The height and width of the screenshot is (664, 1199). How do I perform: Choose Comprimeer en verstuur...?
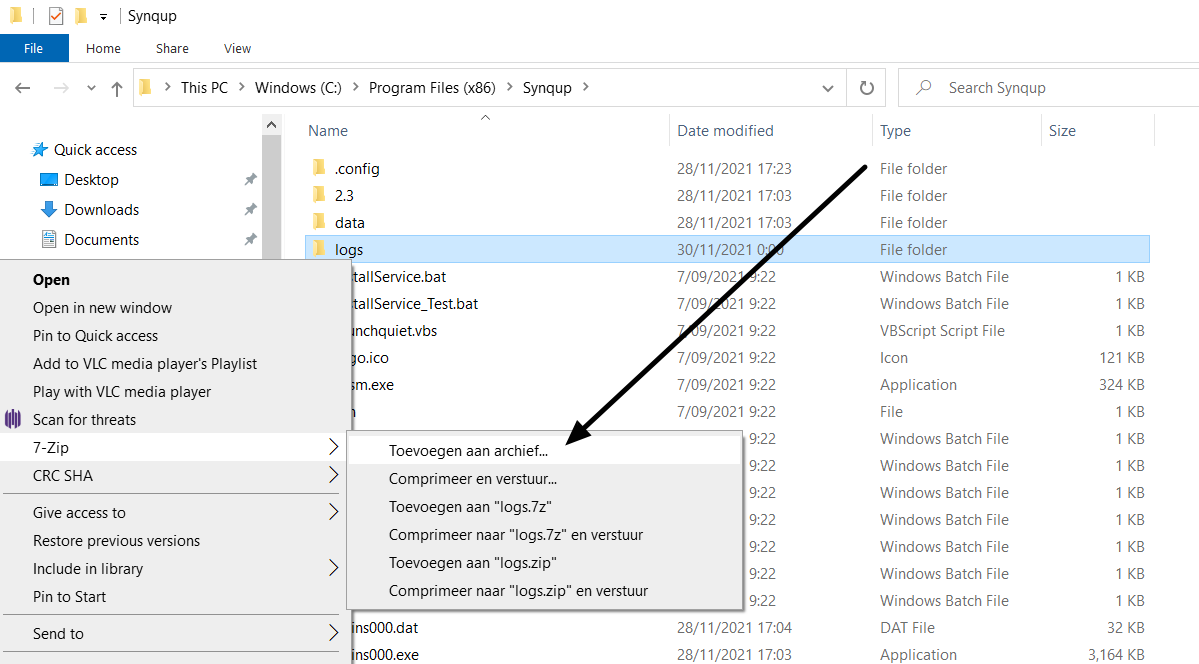(x=544, y=479)
